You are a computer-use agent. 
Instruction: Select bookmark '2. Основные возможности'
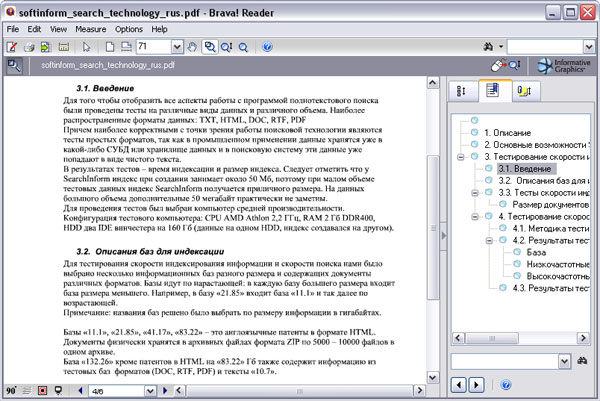537,145
